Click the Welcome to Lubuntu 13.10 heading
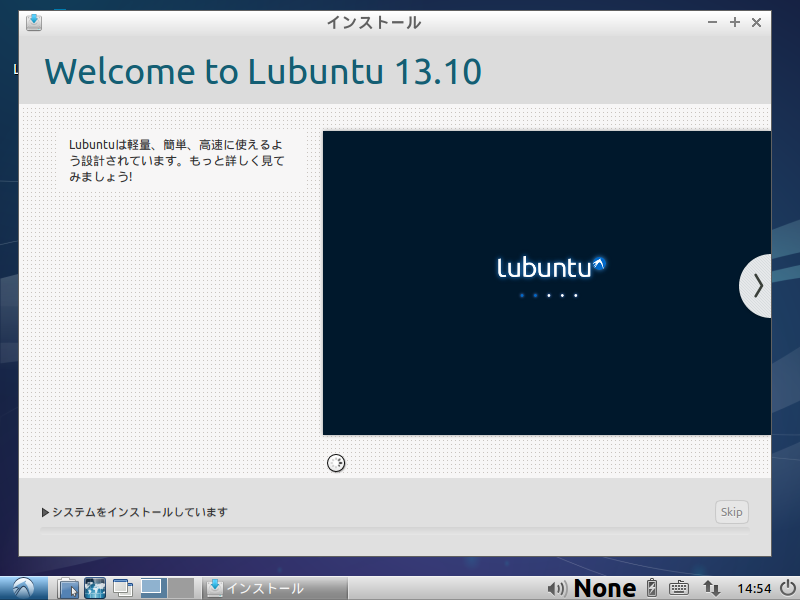Screen dimensions: 800x600 click(x=263, y=71)
